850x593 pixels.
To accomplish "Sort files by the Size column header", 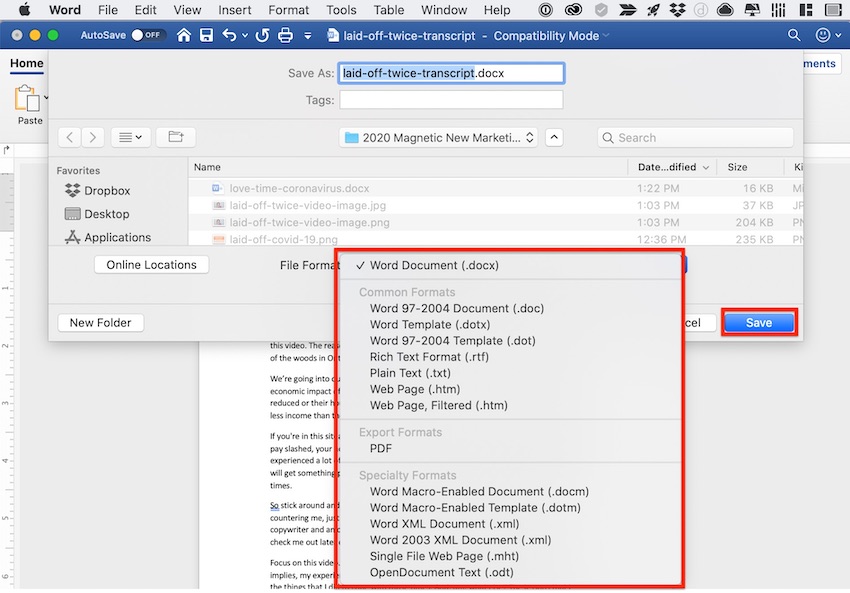I will pos(736,166).
